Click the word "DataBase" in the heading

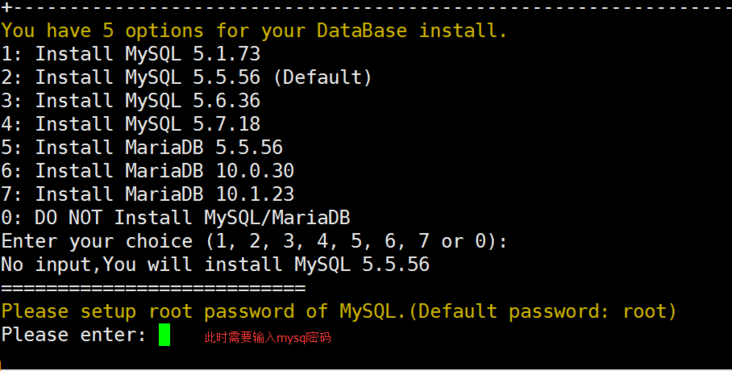pyautogui.click(x=362, y=31)
